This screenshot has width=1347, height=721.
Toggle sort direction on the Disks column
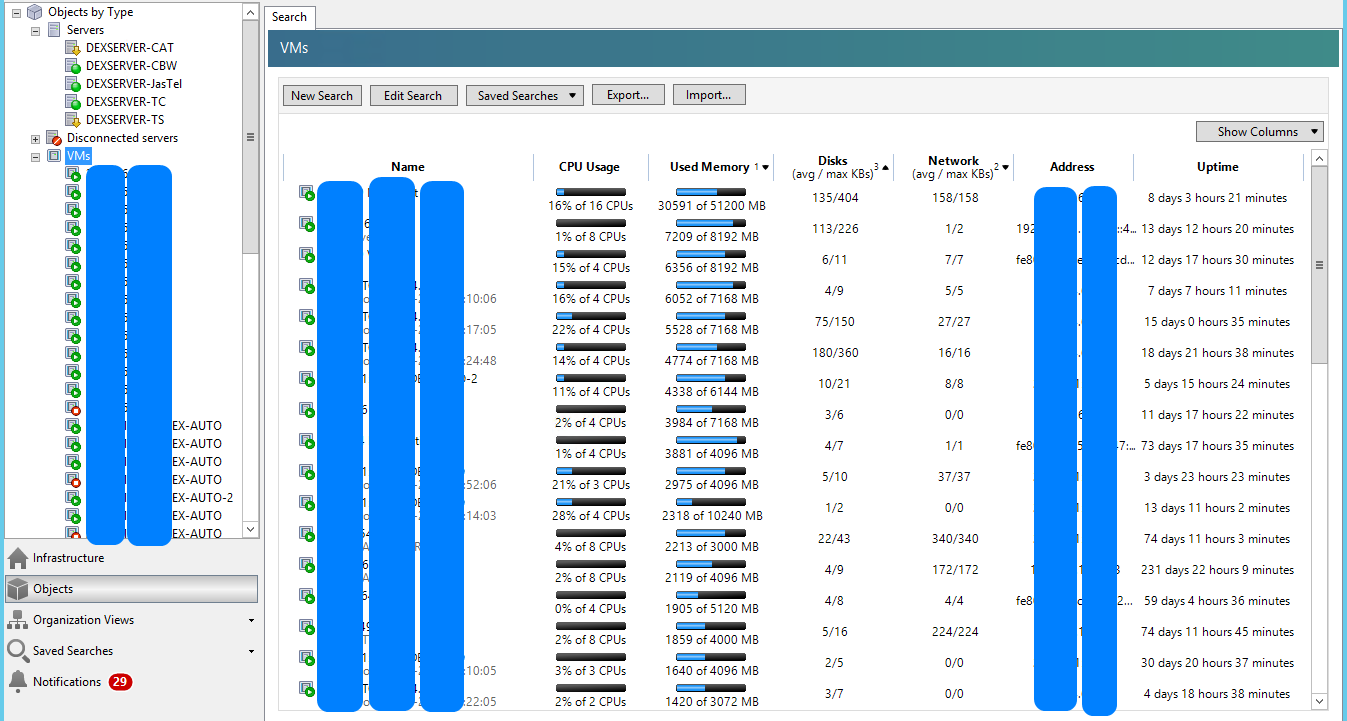tap(886, 167)
